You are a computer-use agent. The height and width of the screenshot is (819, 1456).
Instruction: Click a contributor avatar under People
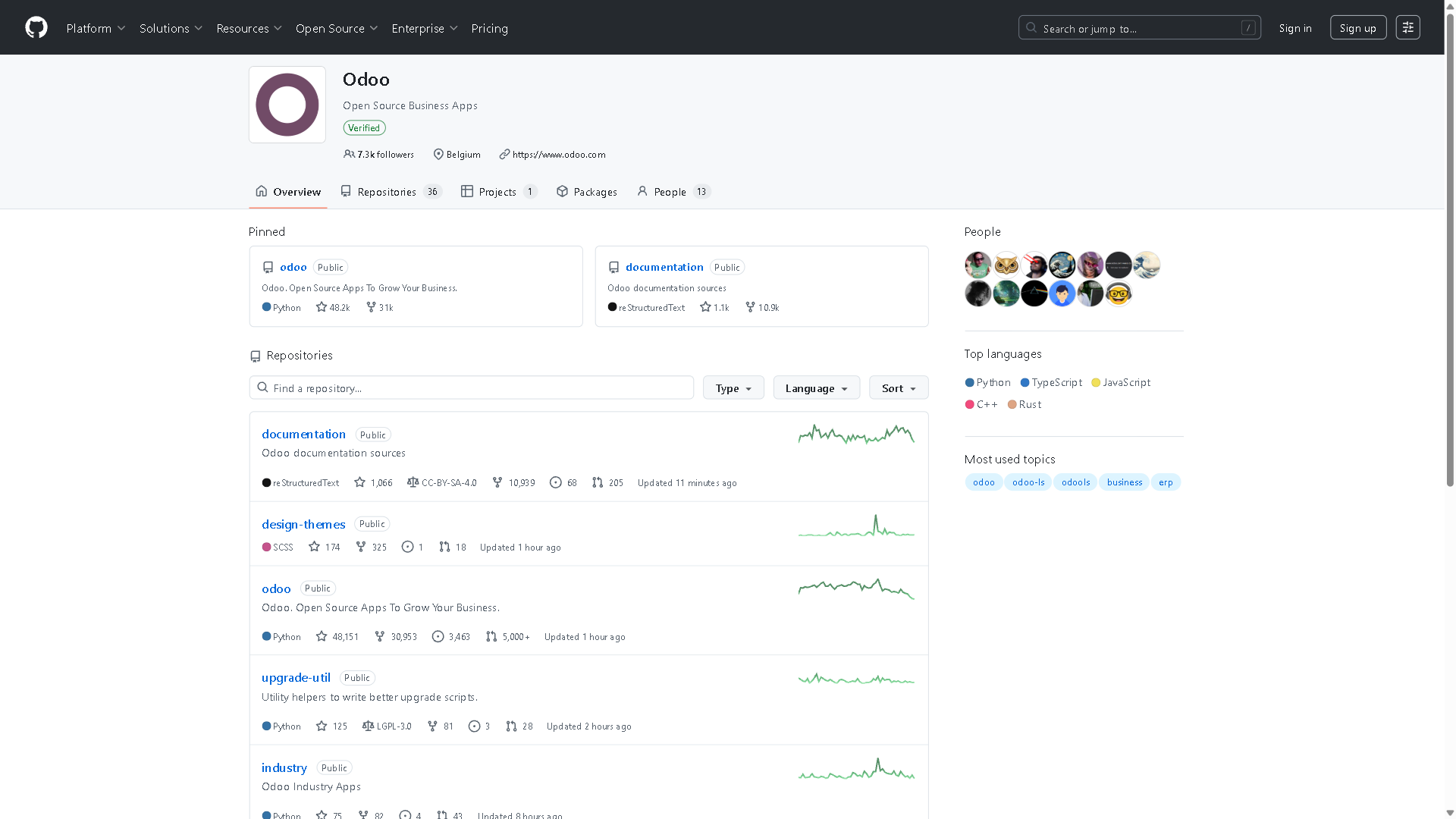click(978, 265)
